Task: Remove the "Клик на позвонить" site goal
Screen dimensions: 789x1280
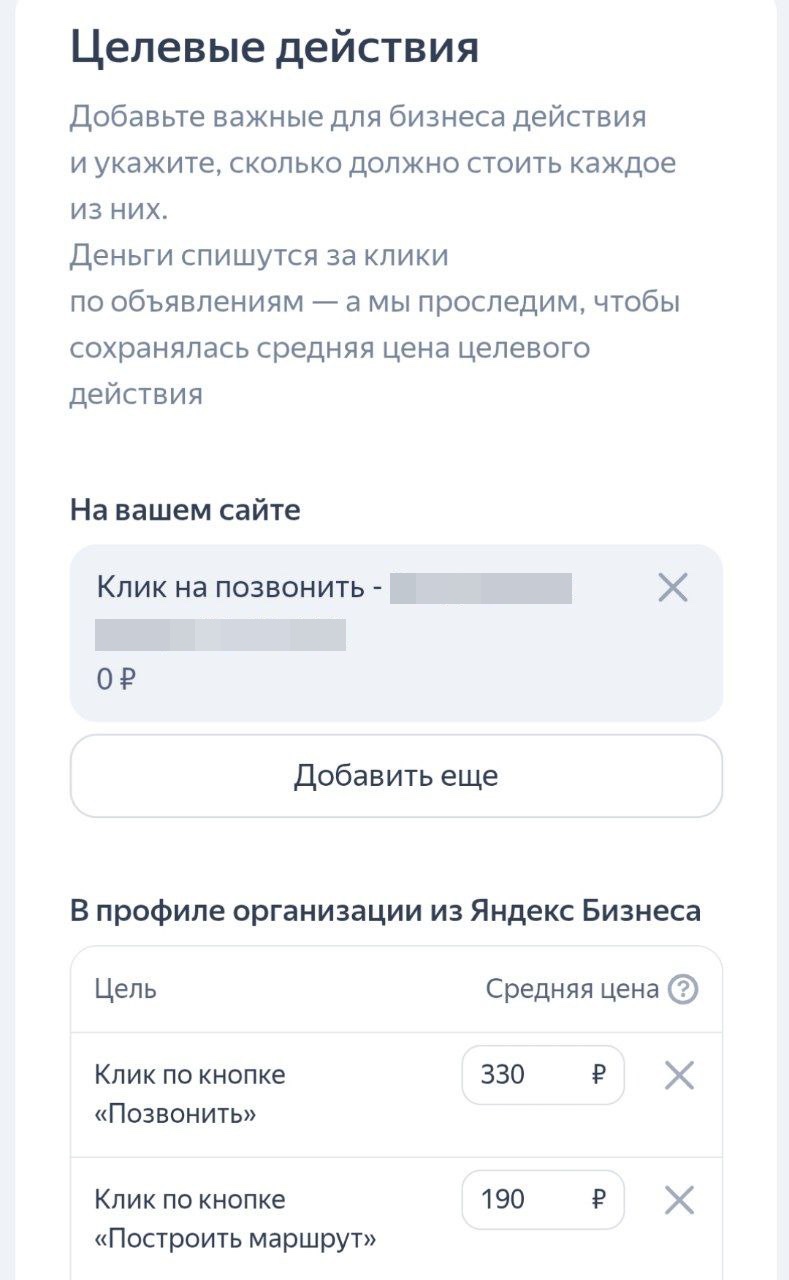Action: point(673,588)
